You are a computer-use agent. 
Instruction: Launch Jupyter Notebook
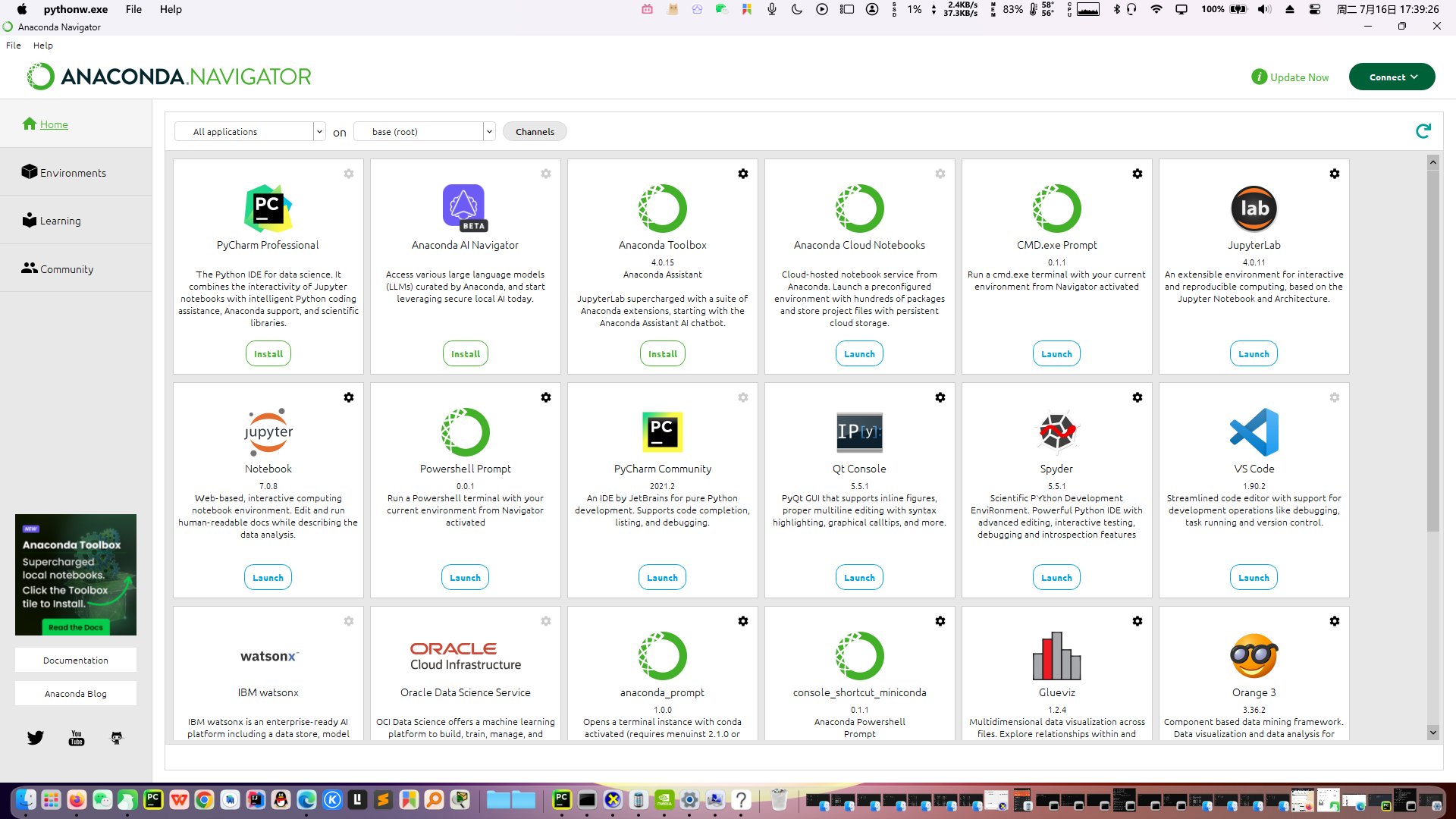(268, 578)
